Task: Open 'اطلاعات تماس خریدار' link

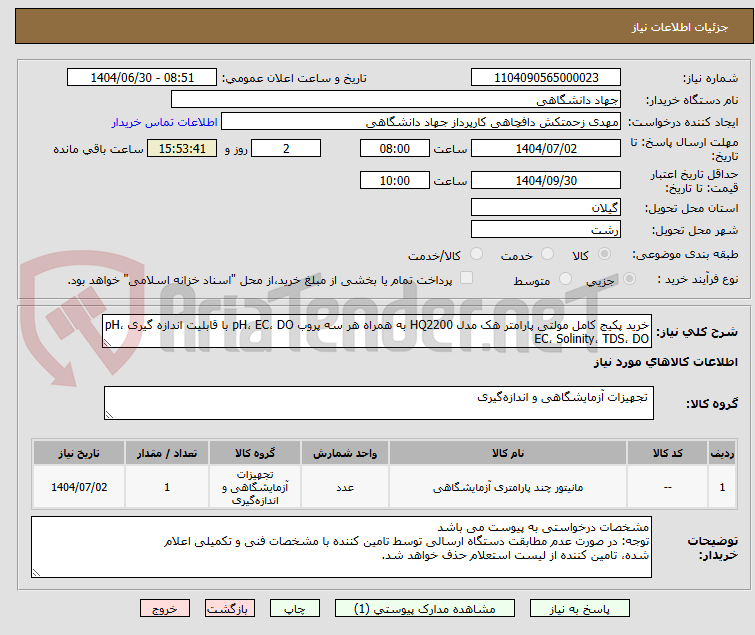Action: click(x=165, y=122)
